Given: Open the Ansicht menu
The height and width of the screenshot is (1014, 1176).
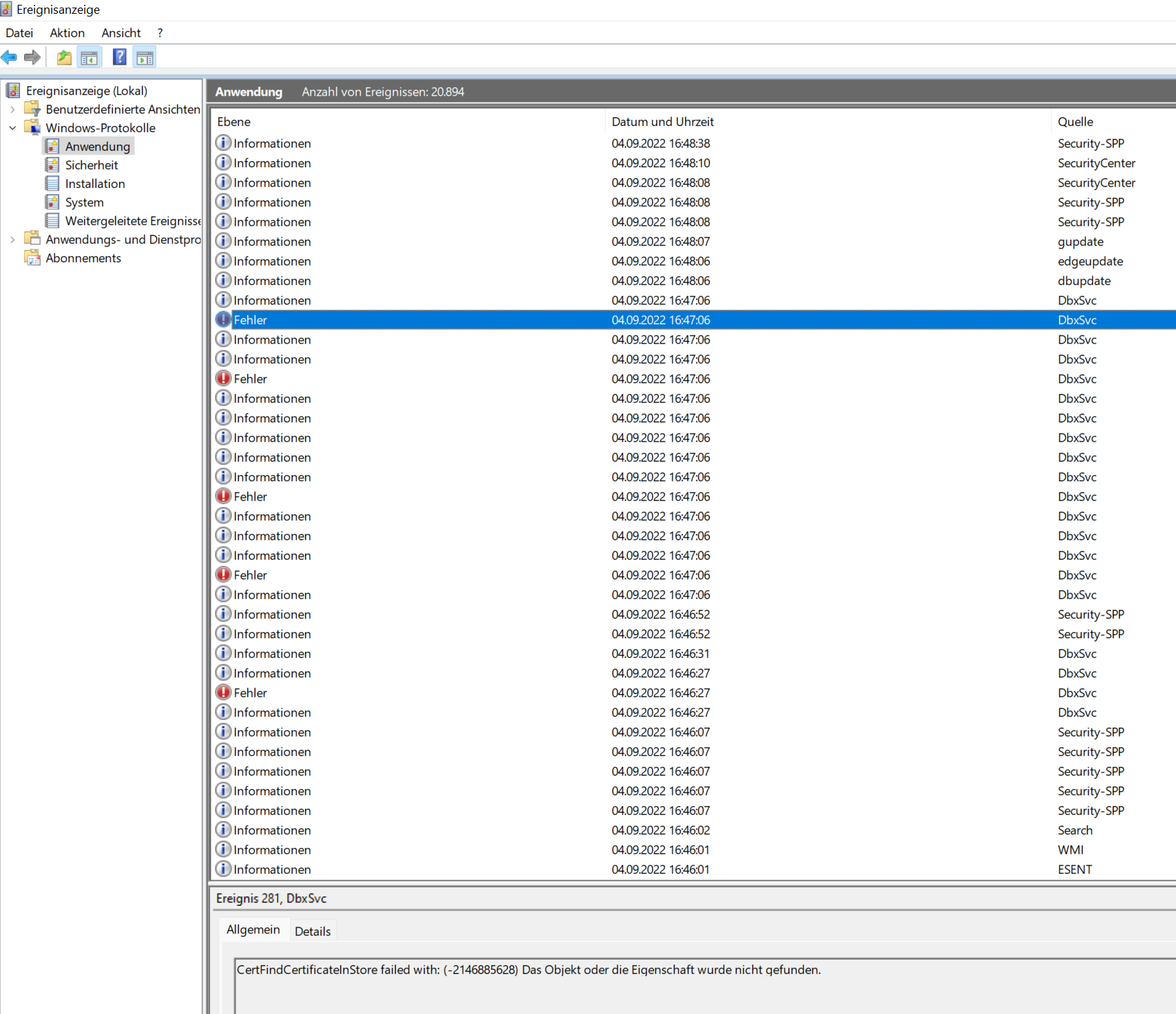Looking at the screenshot, I should pyautogui.click(x=121, y=32).
